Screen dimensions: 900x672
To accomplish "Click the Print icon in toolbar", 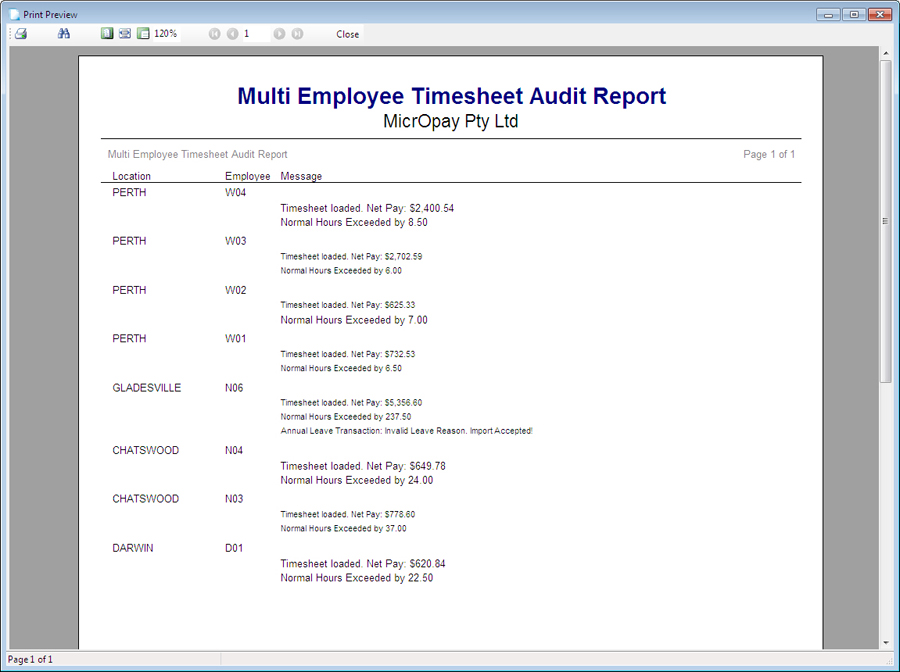I will point(21,34).
